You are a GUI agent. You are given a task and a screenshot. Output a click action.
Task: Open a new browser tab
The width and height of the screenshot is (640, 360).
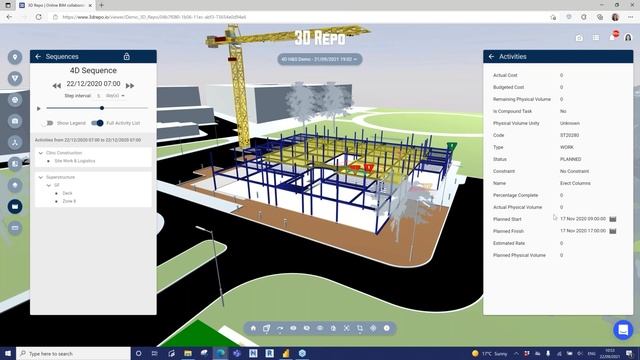[x=102, y=5]
